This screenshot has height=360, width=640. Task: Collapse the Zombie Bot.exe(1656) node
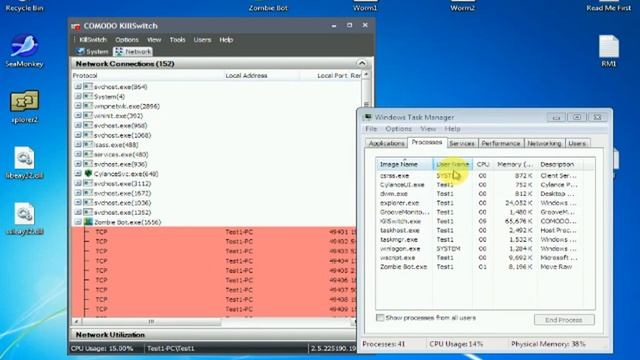(x=78, y=222)
